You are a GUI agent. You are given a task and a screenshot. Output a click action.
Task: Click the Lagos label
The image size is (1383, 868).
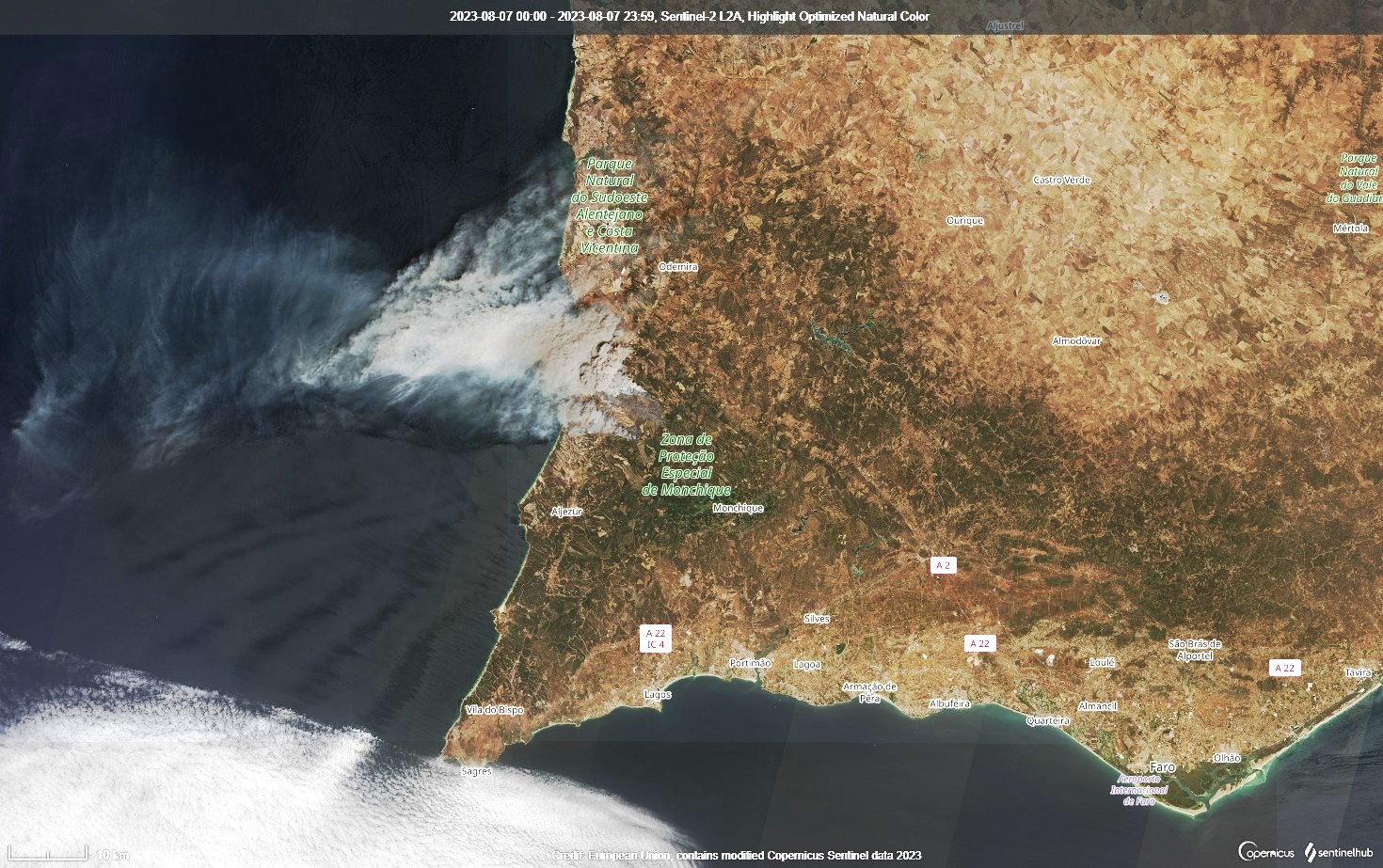point(658,695)
